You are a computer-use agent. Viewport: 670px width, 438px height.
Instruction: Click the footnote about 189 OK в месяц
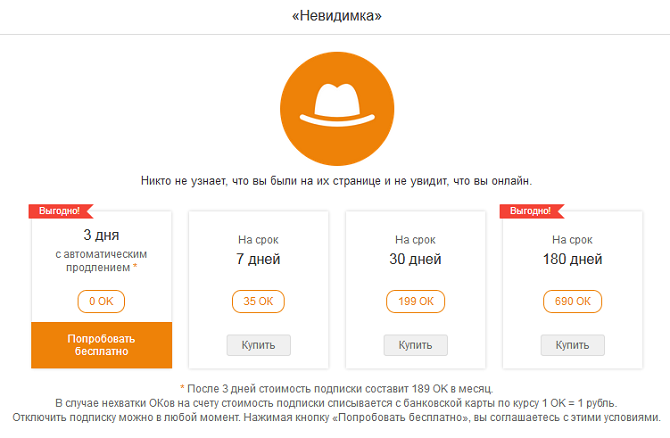coord(337,389)
